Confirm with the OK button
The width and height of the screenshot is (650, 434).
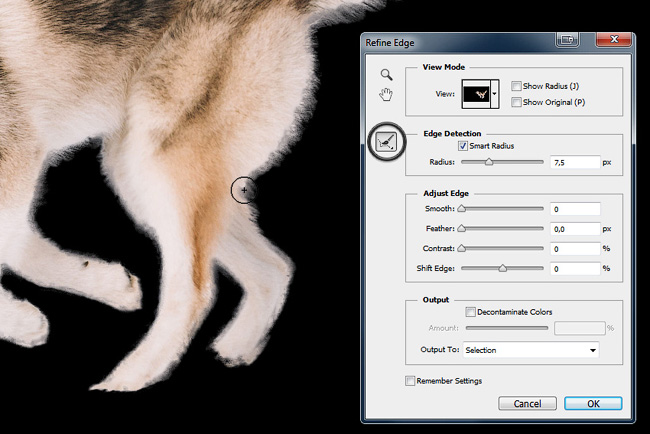pos(593,403)
